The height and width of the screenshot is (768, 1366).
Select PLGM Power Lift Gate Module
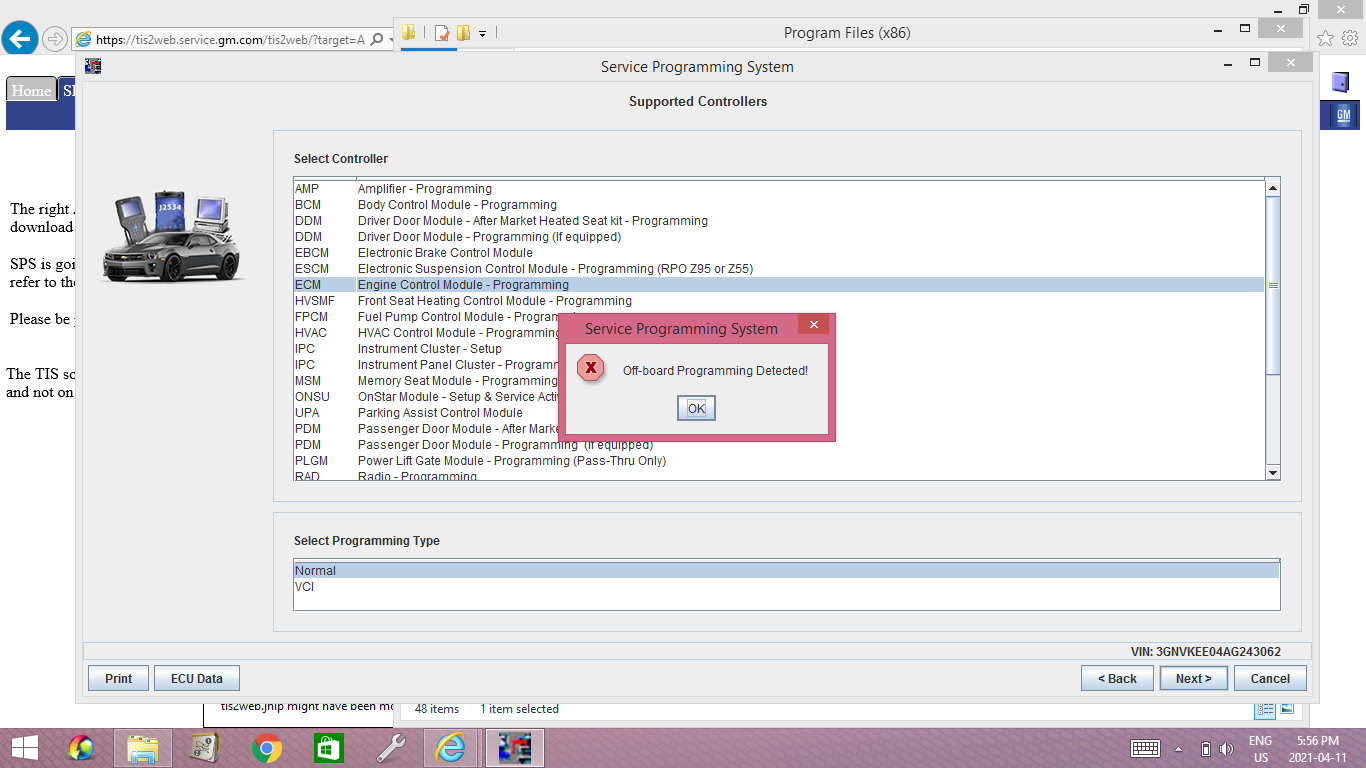(779, 461)
